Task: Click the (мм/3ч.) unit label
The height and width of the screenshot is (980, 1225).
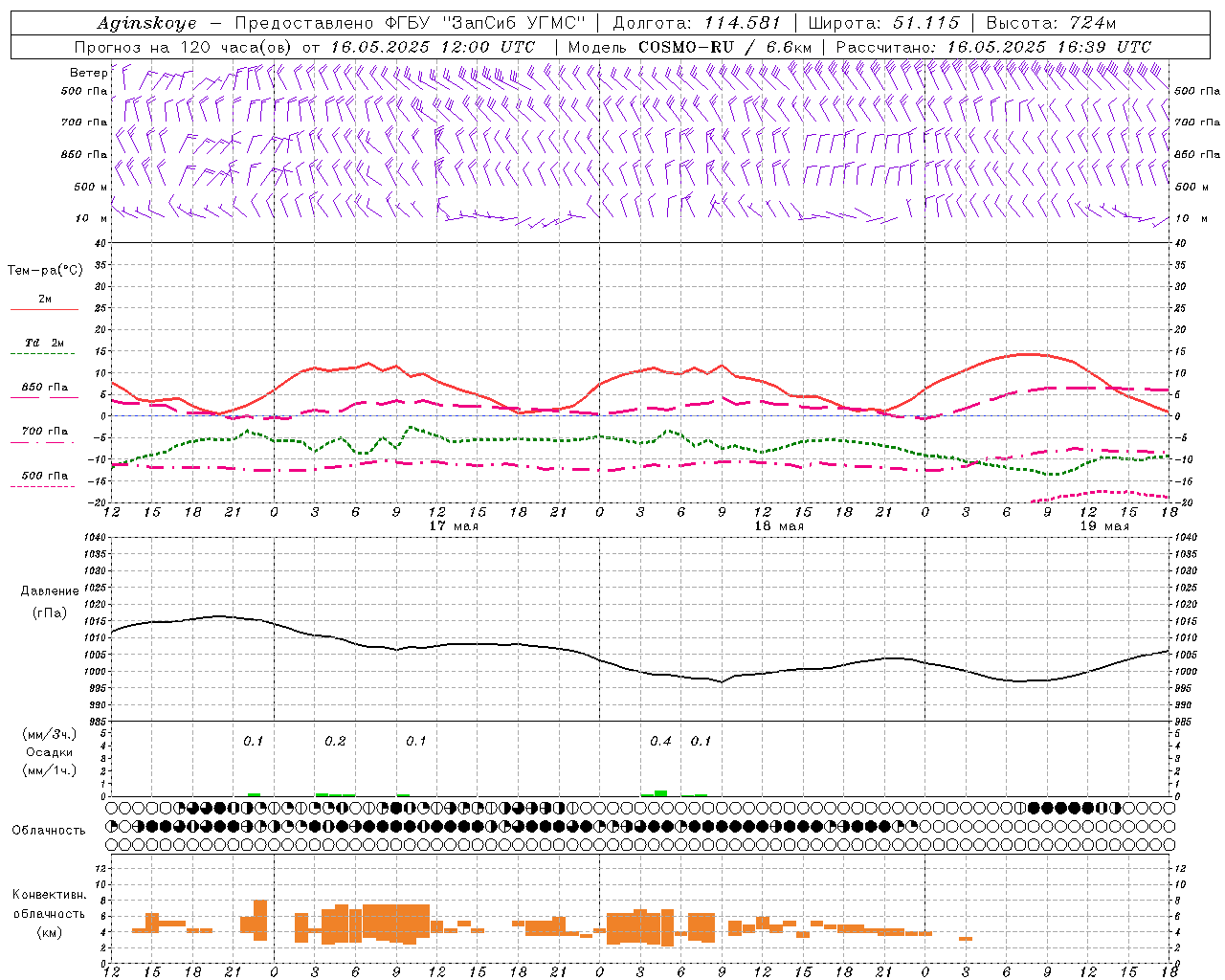Action: pos(50,734)
